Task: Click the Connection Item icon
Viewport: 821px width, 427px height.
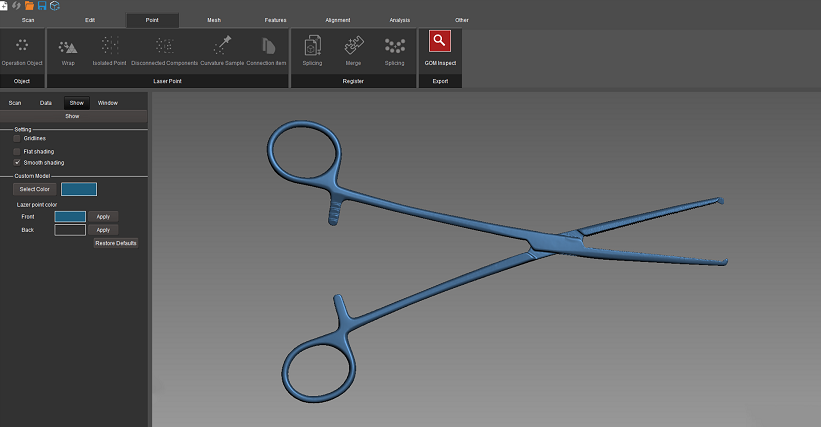Action: 266,47
